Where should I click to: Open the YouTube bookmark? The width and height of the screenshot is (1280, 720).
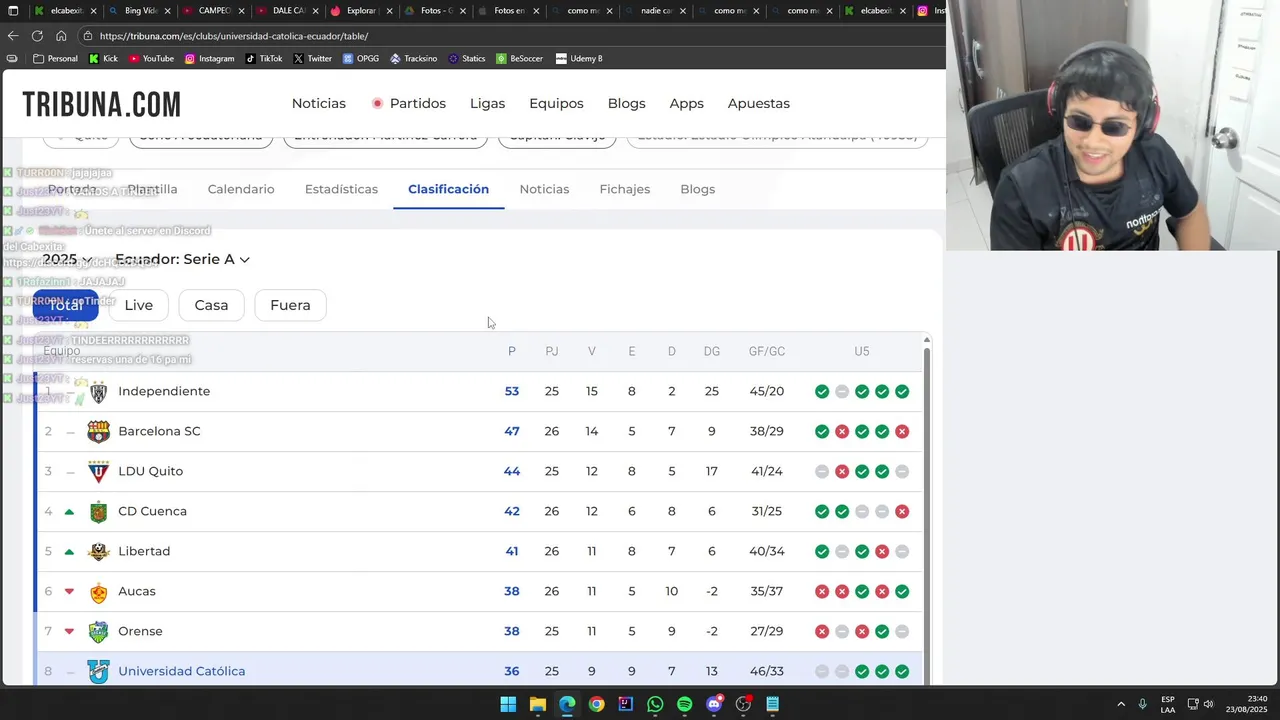tap(150, 59)
